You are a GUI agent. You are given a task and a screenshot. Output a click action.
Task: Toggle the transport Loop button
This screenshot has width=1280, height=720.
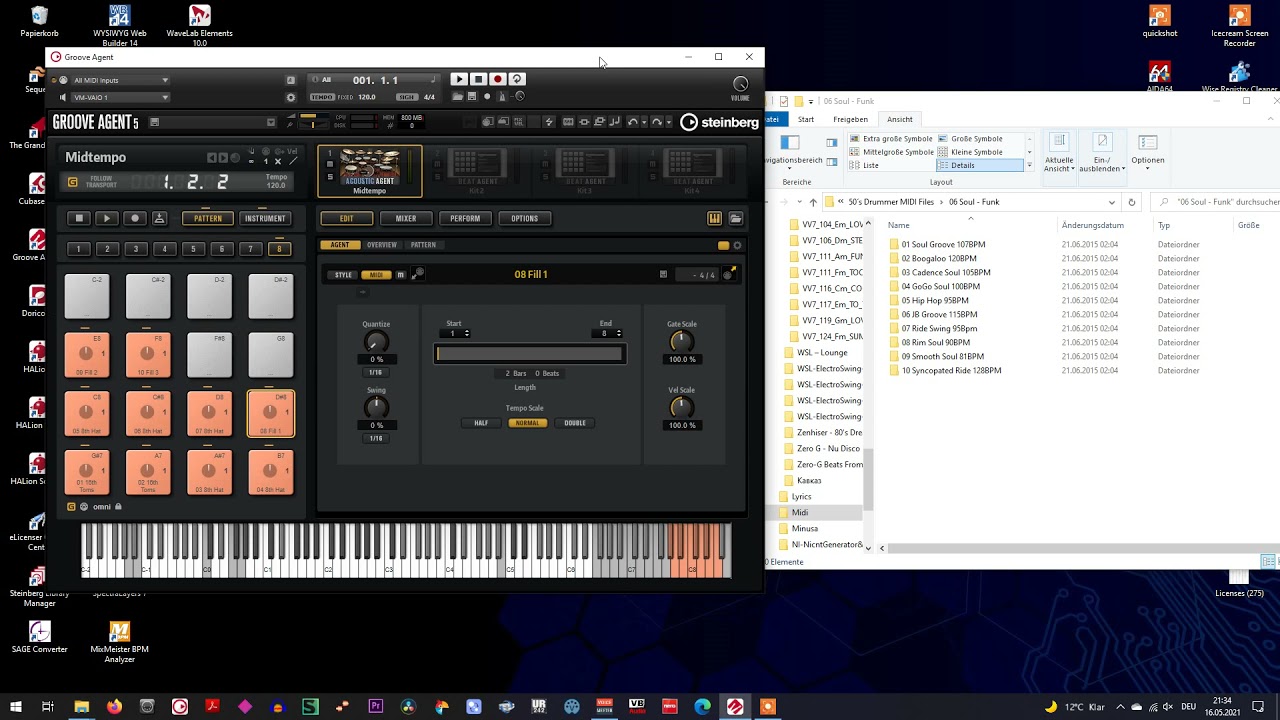[x=516, y=79]
